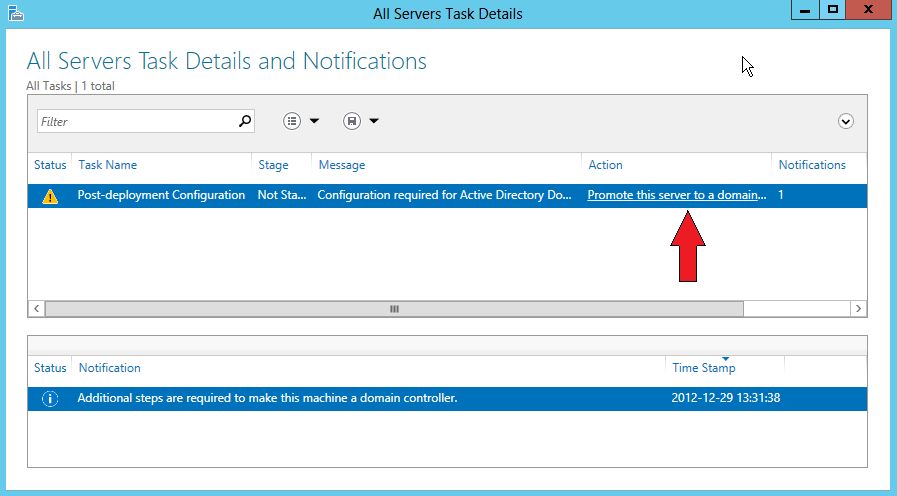Click the save query disk icon
This screenshot has height=496, width=897.
[x=352, y=121]
